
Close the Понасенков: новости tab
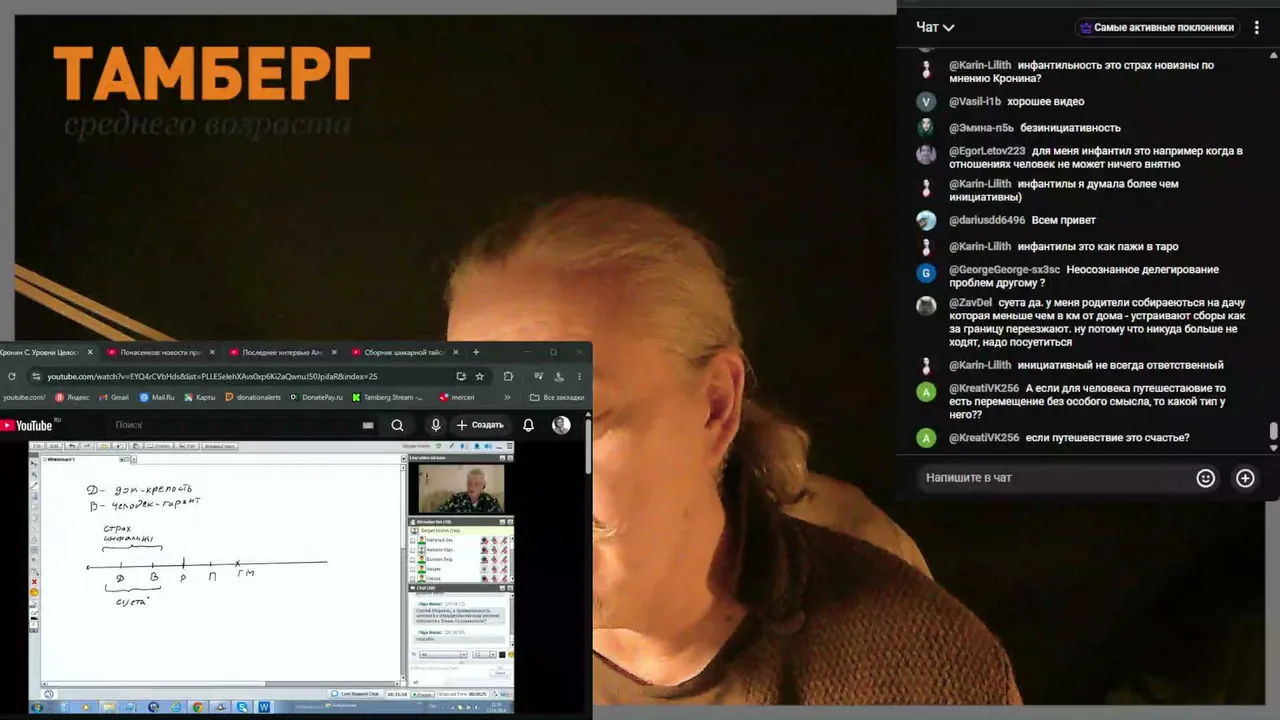coord(211,352)
